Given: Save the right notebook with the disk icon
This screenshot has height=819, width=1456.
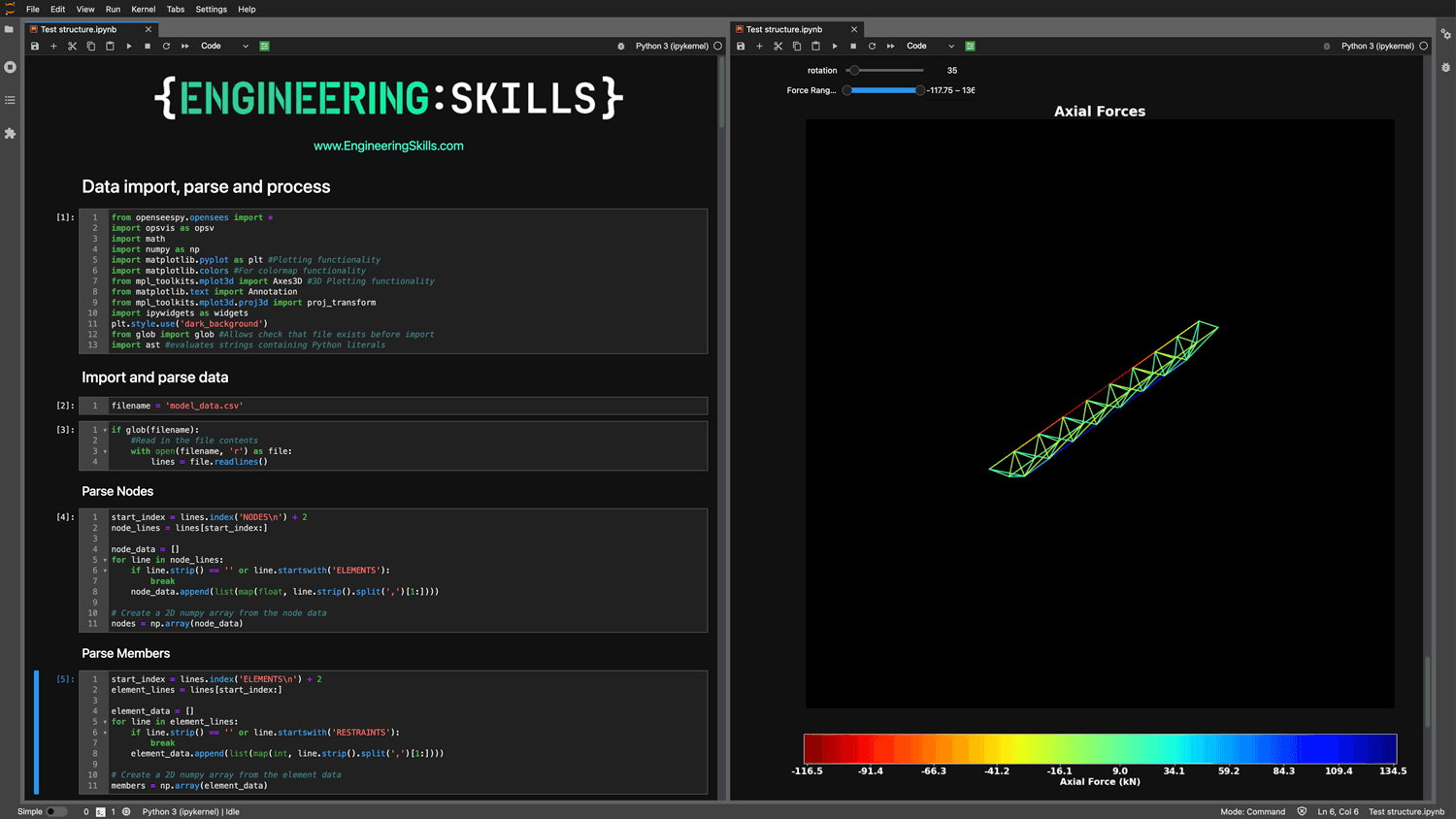Looking at the screenshot, I should coord(741,46).
